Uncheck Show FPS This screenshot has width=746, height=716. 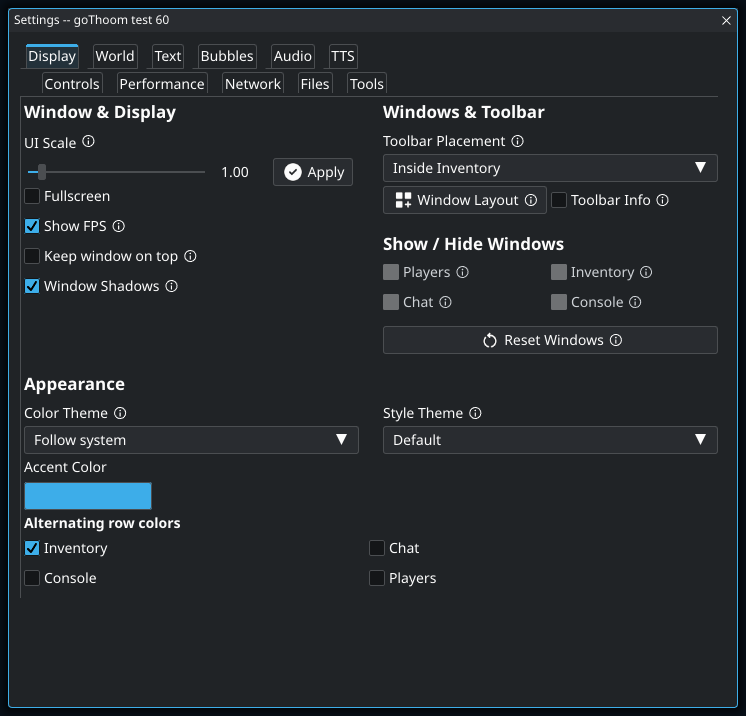pyautogui.click(x=32, y=226)
